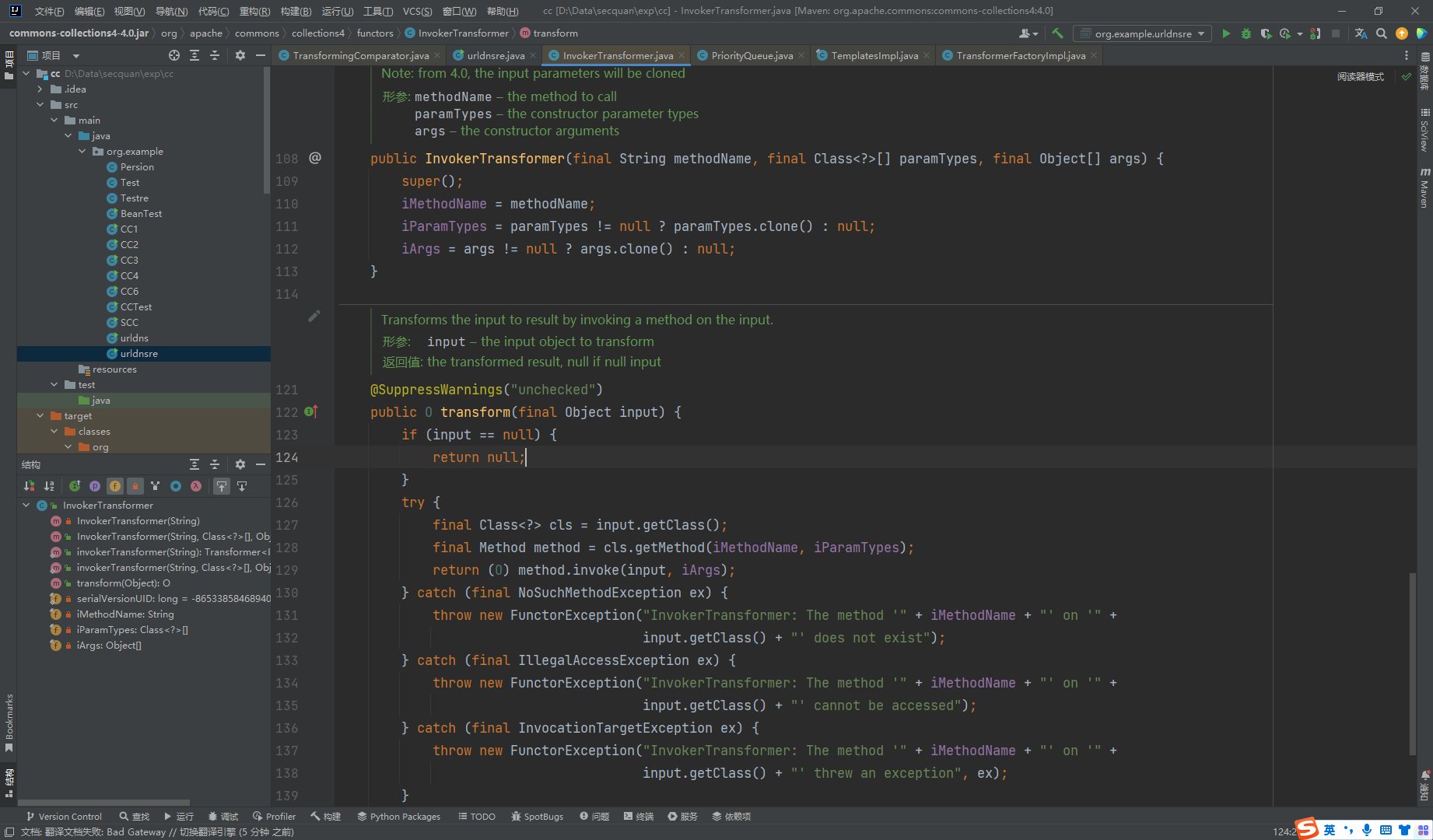Open structure panel settings gear
This screenshot has height=840, width=1433.
coord(240,464)
